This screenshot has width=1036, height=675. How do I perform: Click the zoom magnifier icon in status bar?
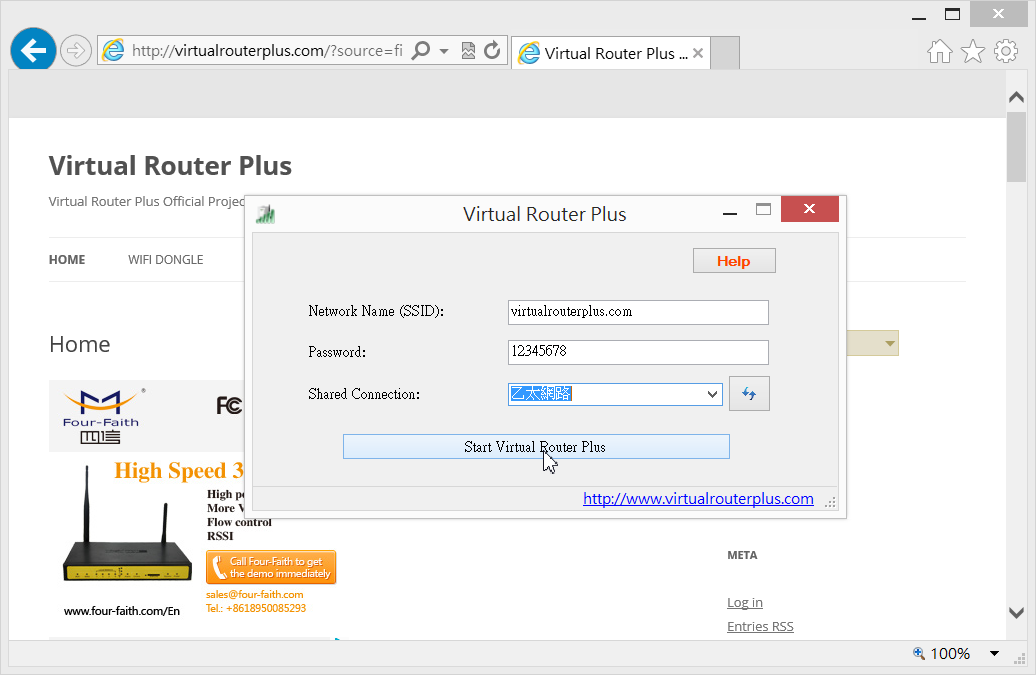[918, 653]
